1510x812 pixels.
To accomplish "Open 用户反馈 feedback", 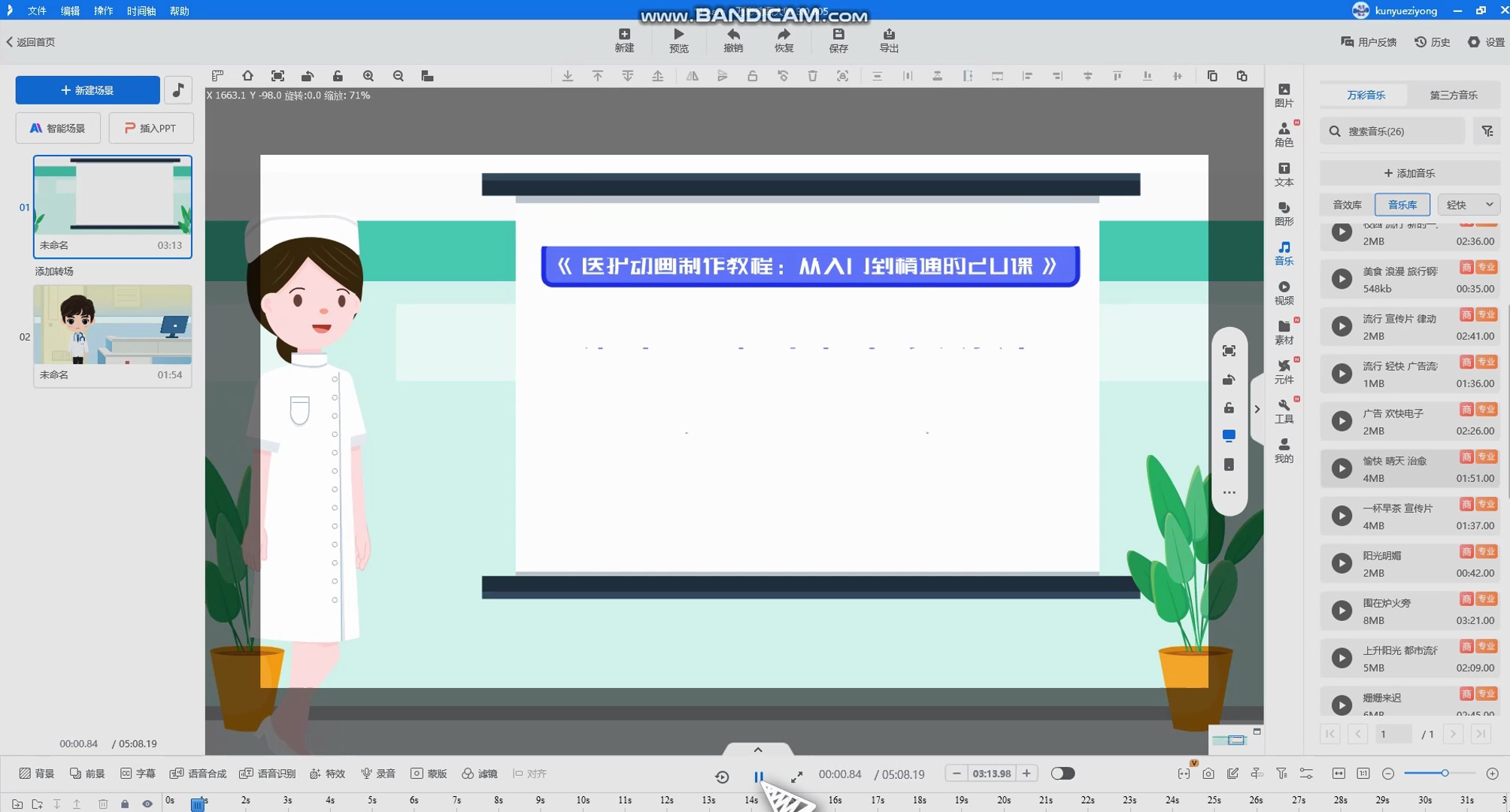I will 1369,42.
